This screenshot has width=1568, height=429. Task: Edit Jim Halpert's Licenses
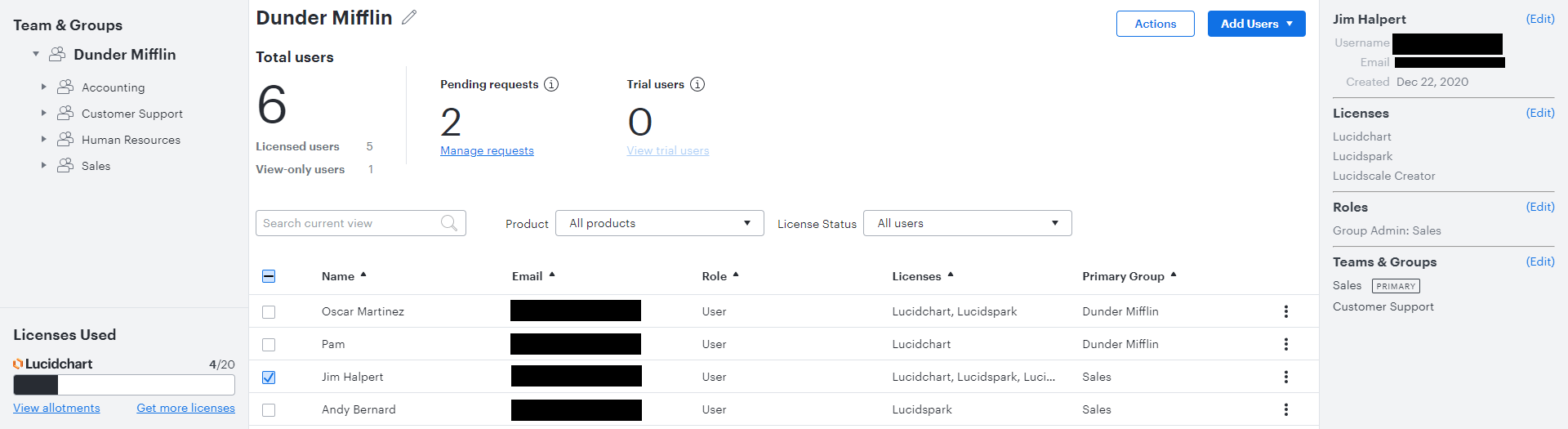1540,113
